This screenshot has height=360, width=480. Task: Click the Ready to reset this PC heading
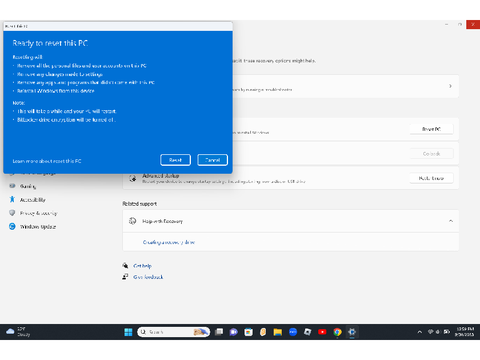pyautogui.click(x=50, y=43)
